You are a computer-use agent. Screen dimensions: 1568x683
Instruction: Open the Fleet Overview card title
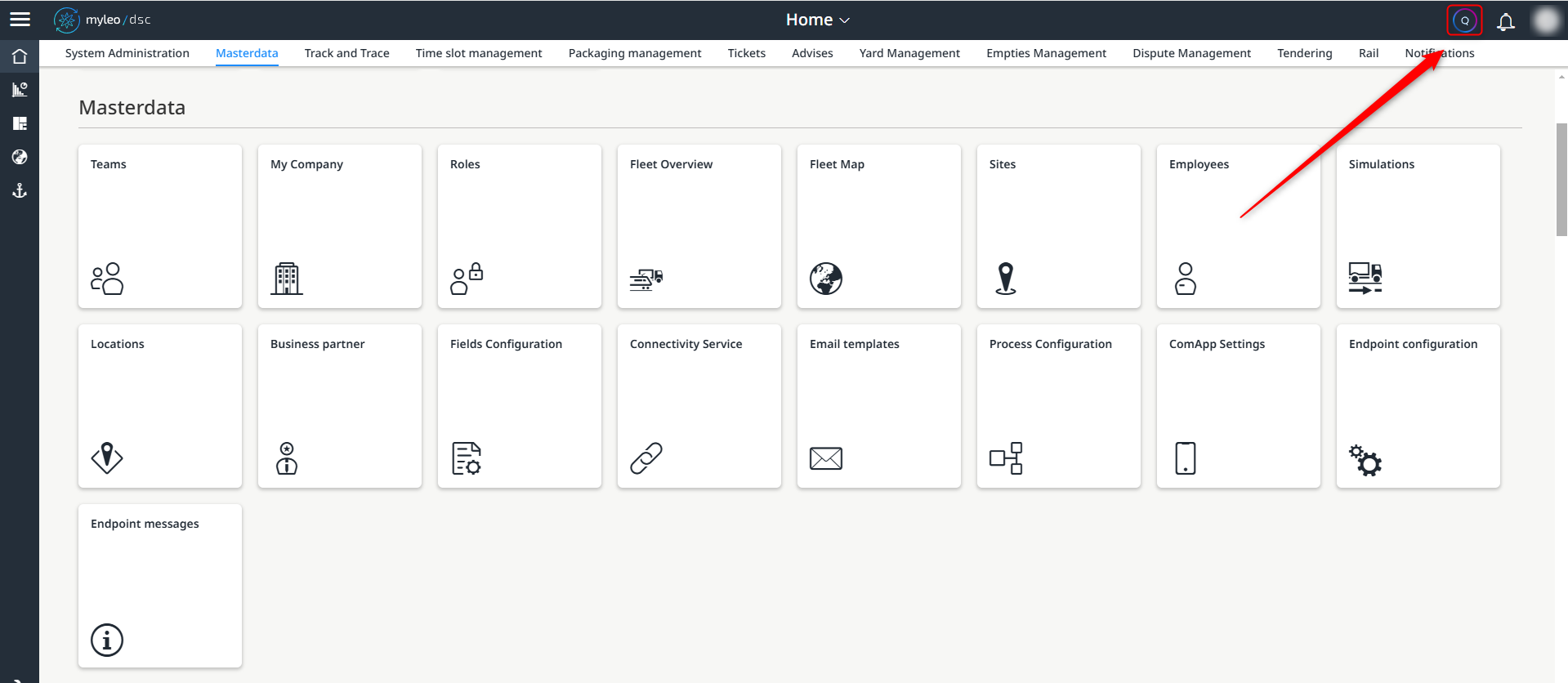tap(671, 164)
